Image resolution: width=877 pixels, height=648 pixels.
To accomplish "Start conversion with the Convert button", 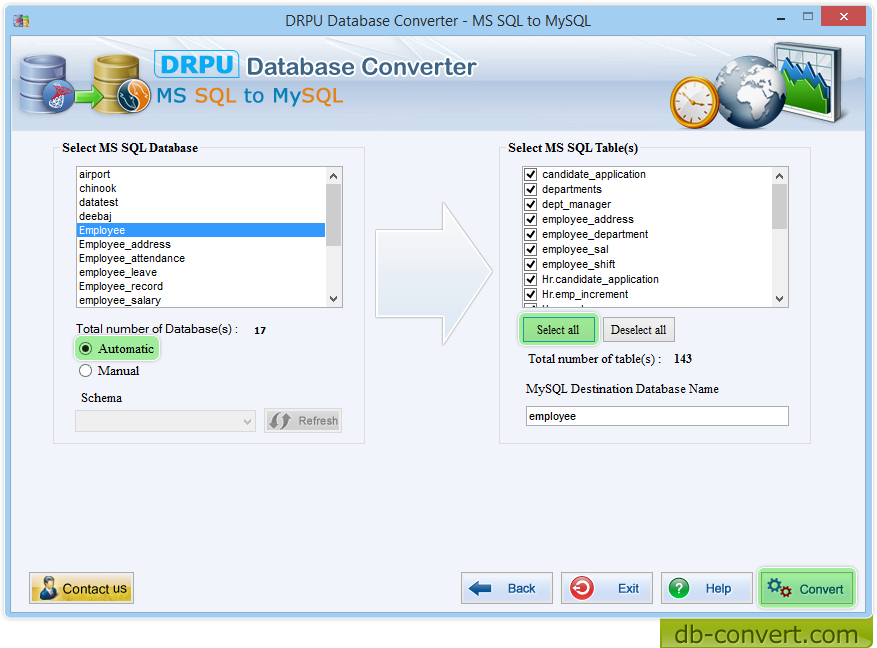I will (x=807, y=588).
